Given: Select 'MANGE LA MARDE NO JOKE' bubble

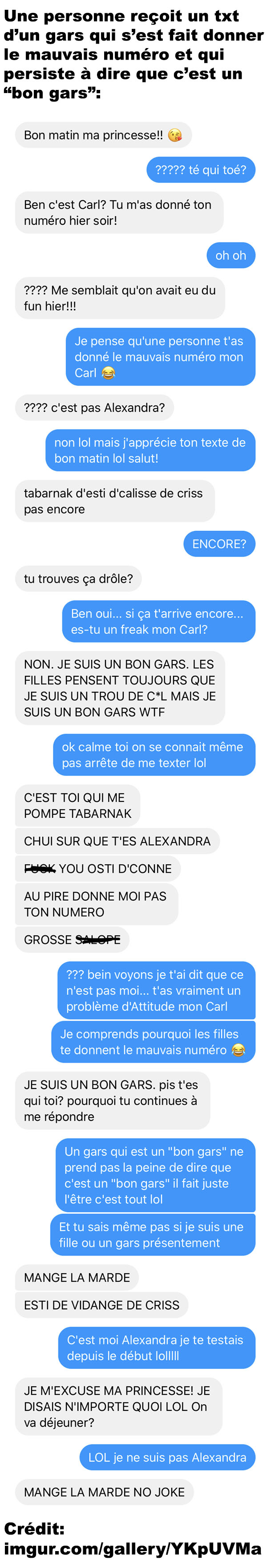Looking at the screenshot, I should point(105,1491).
